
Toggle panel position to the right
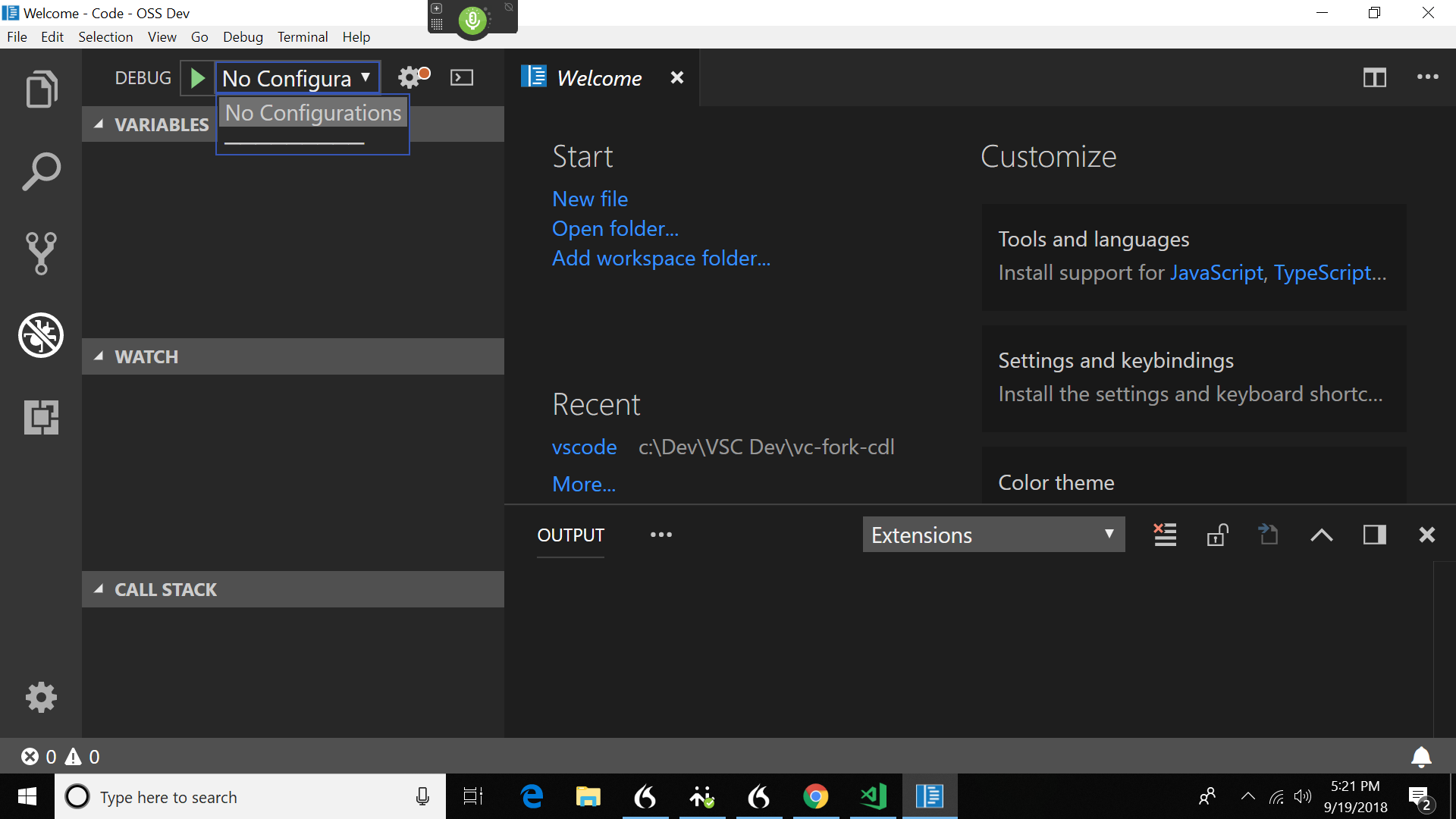click(x=1374, y=535)
